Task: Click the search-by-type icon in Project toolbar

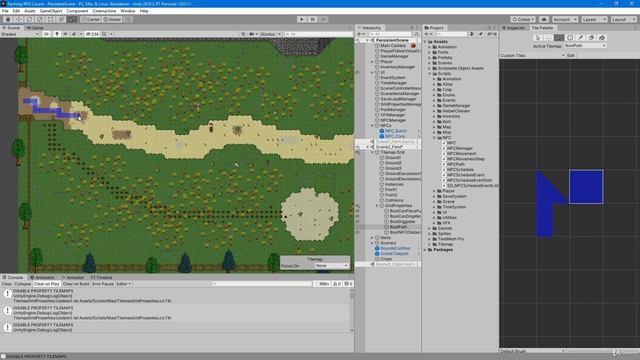Action: point(472,34)
